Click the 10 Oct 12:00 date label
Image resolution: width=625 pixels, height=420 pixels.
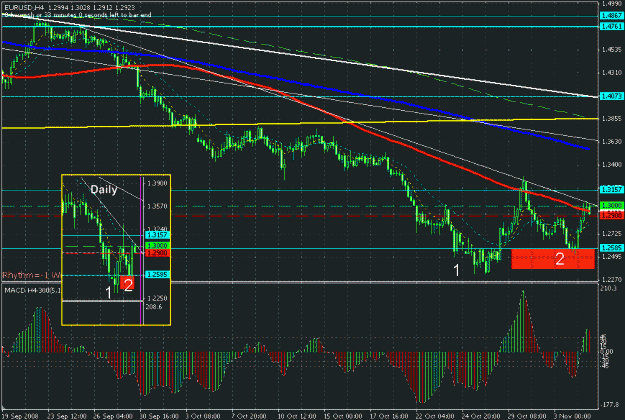(298, 416)
